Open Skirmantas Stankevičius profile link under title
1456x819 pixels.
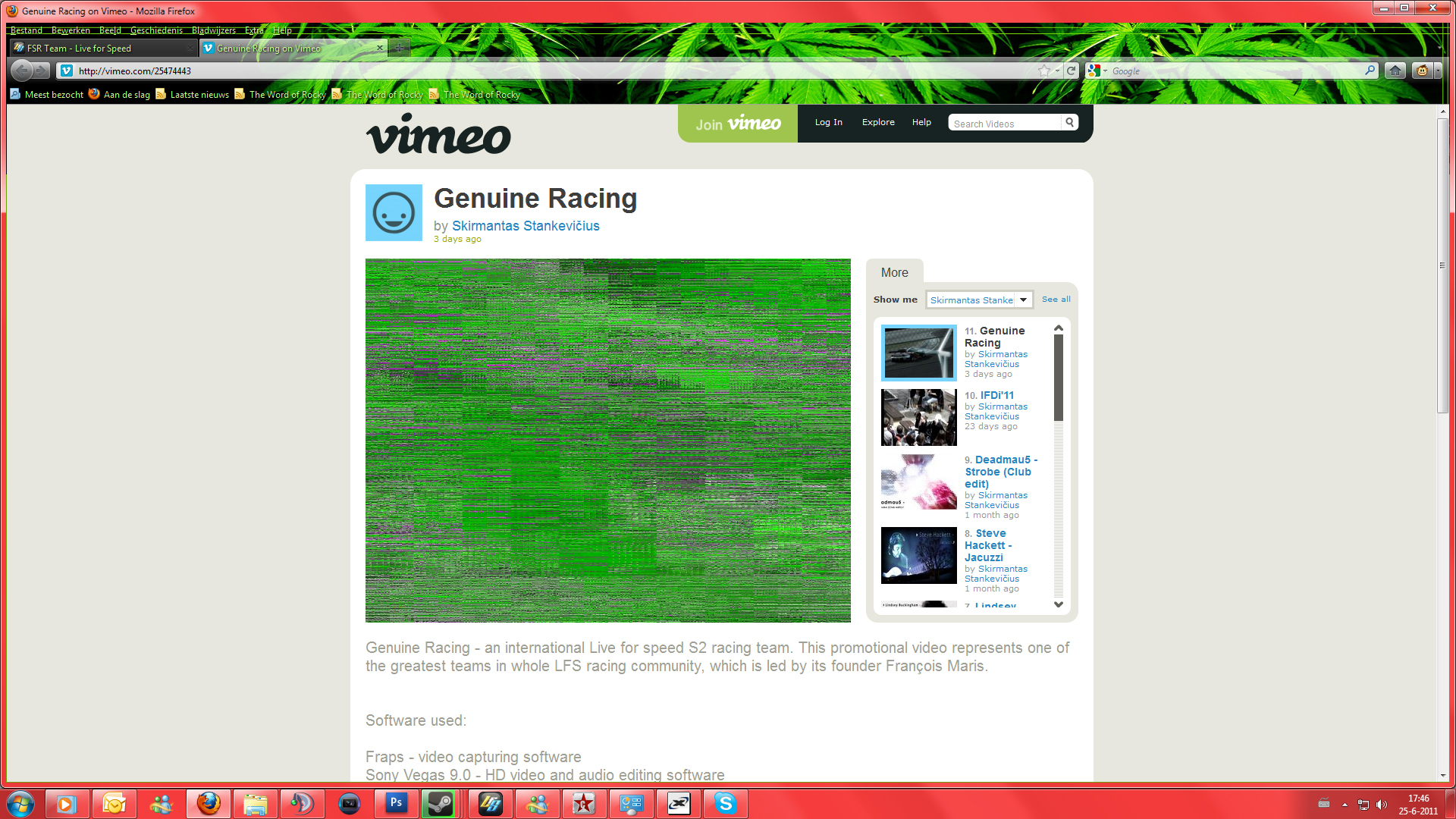[526, 226]
